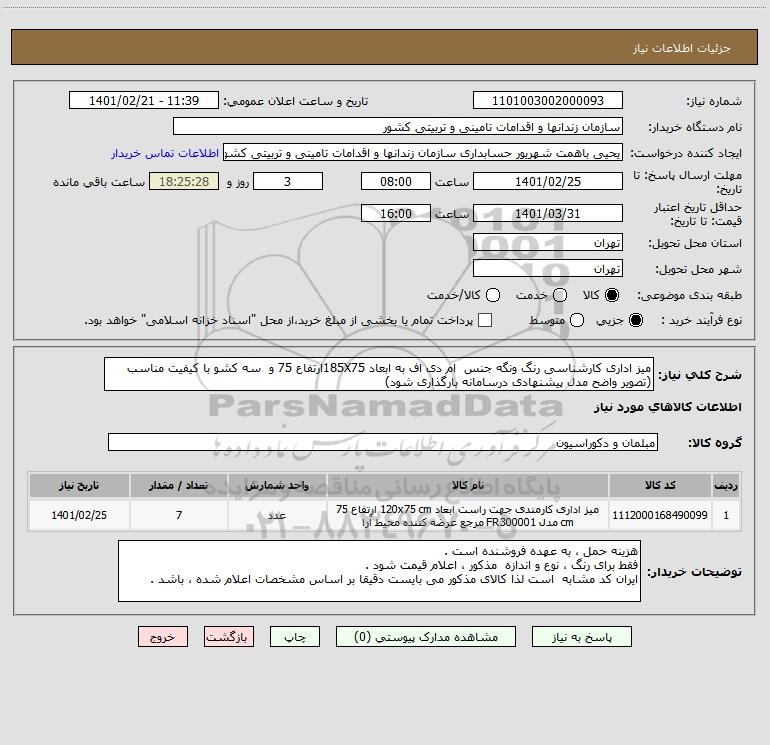Click the unit cell عدد
The height and width of the screenshot is (745, 770).
point(277,515)
